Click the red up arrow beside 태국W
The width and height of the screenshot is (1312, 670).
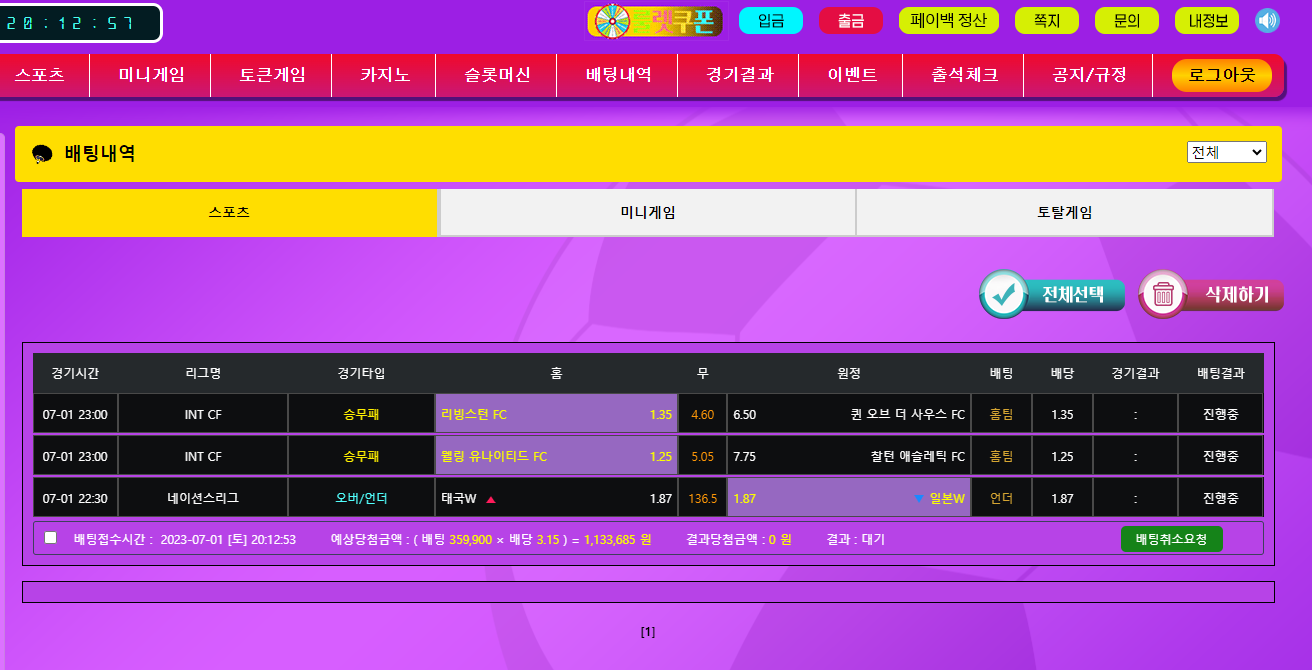pos(491,499)
